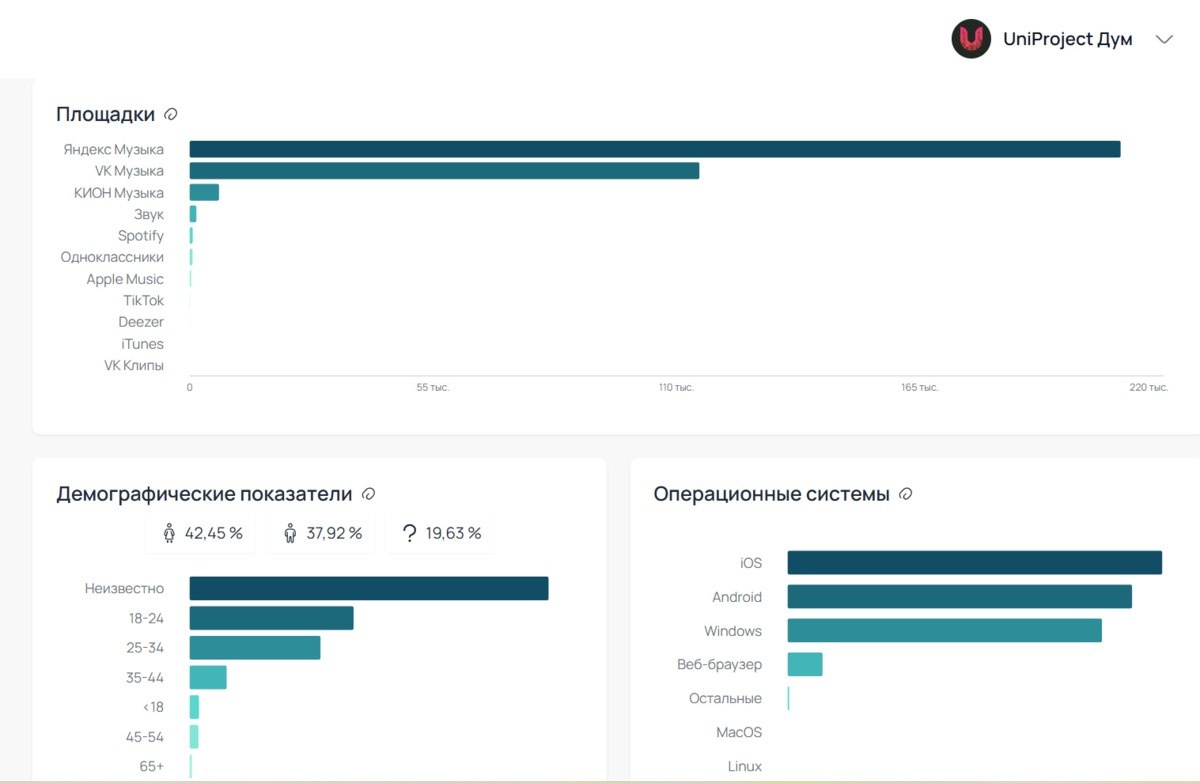
Task: Click the MacOS label
Action: (739, 732)
